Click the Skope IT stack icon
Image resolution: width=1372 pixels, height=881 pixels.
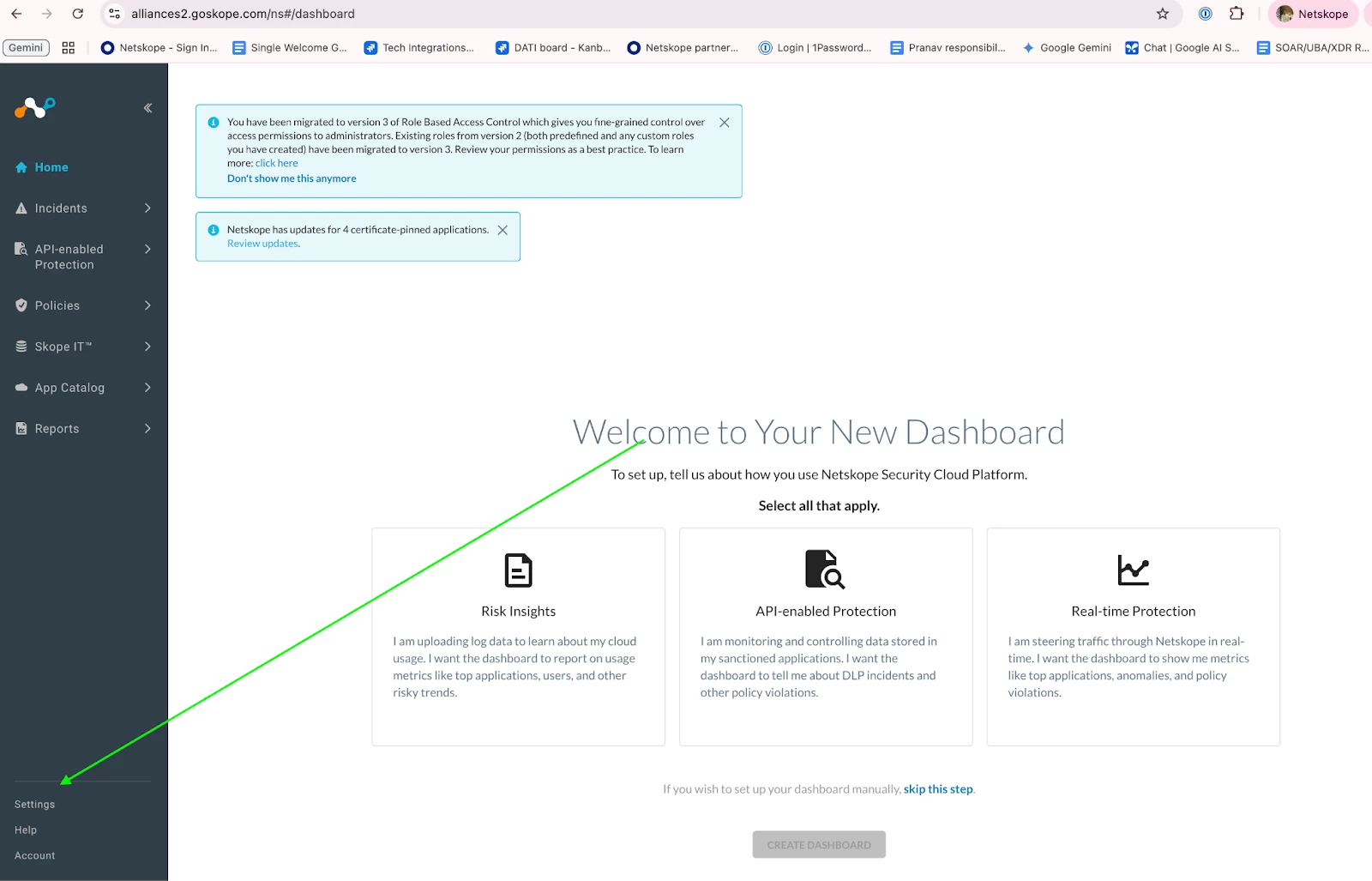(21, 347)
